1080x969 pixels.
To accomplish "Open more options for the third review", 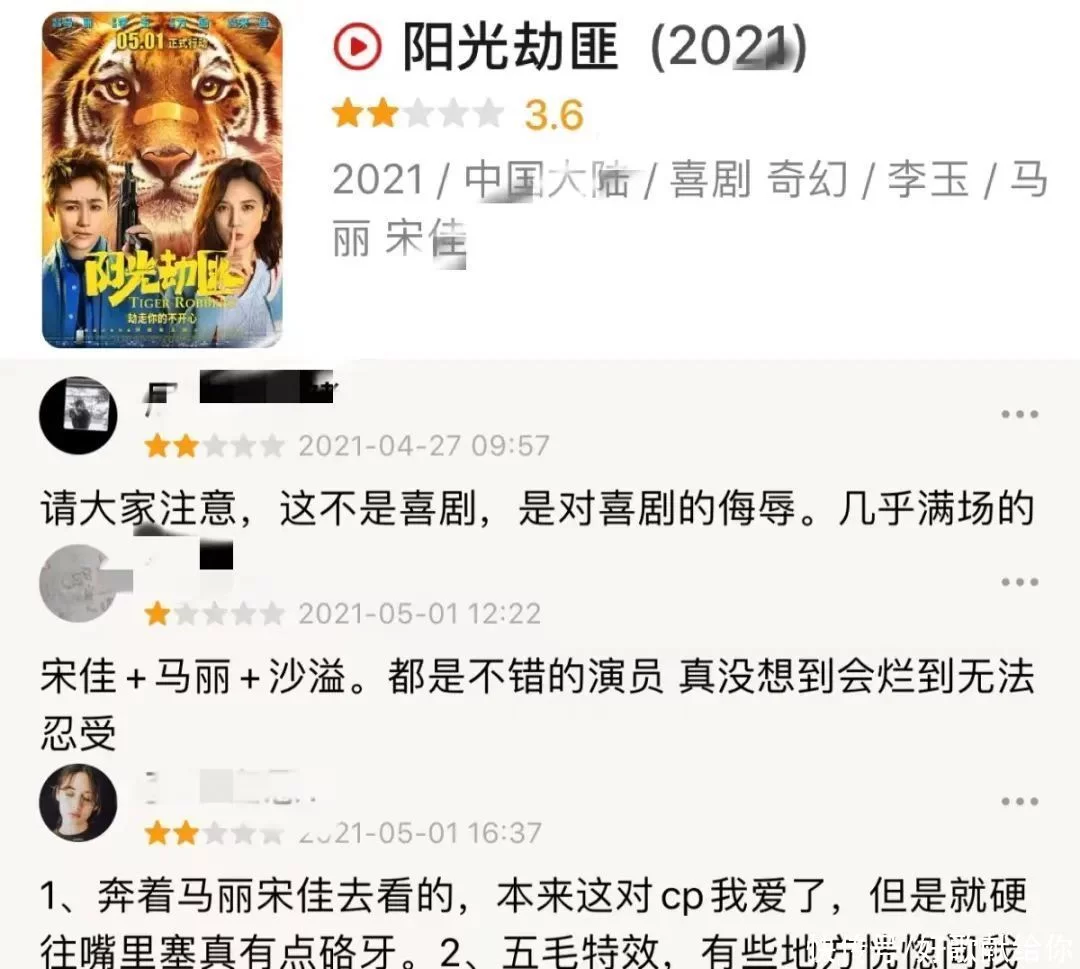I will 1019,802.
